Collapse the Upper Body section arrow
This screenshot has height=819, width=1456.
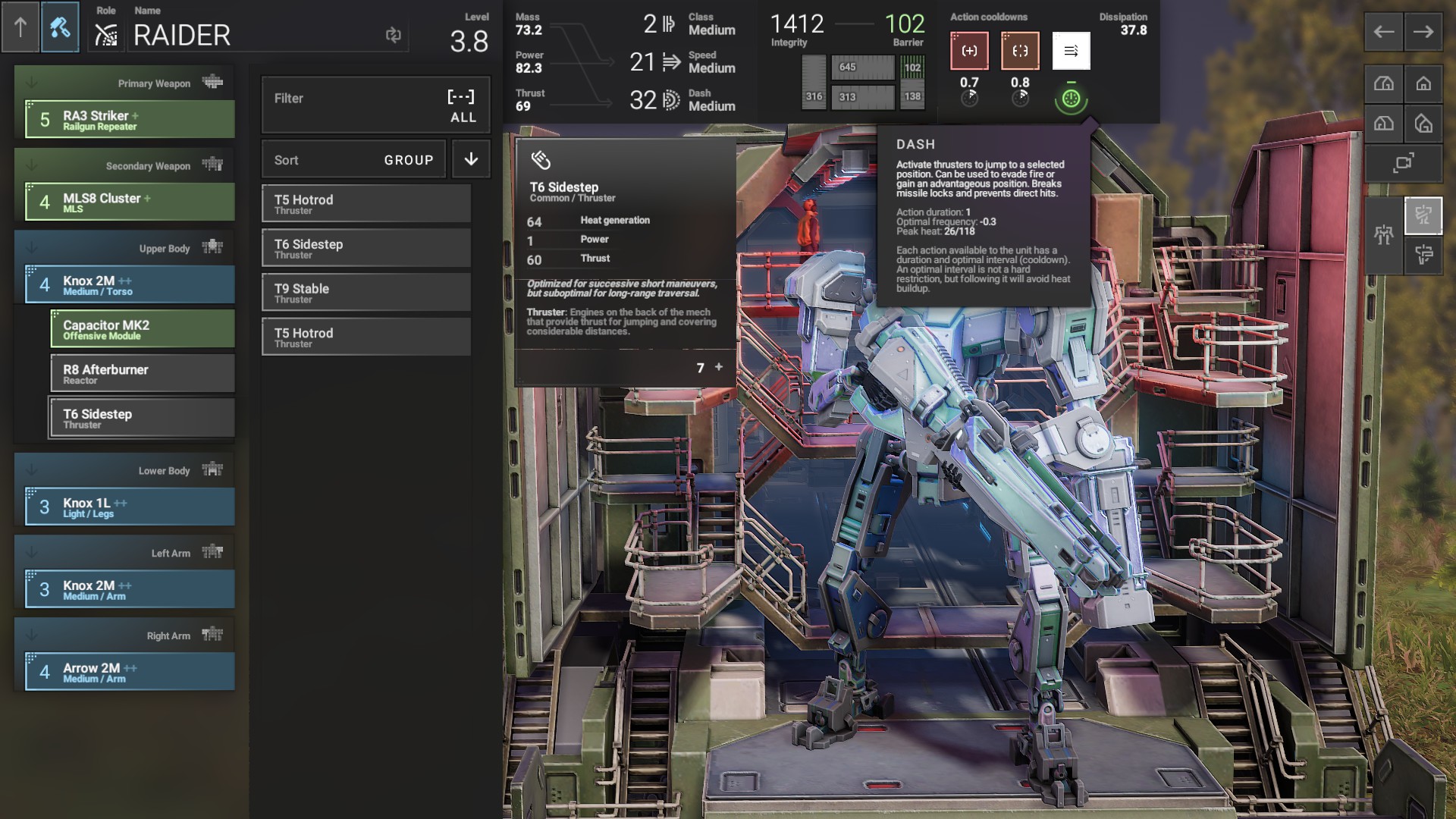(32, 248)
